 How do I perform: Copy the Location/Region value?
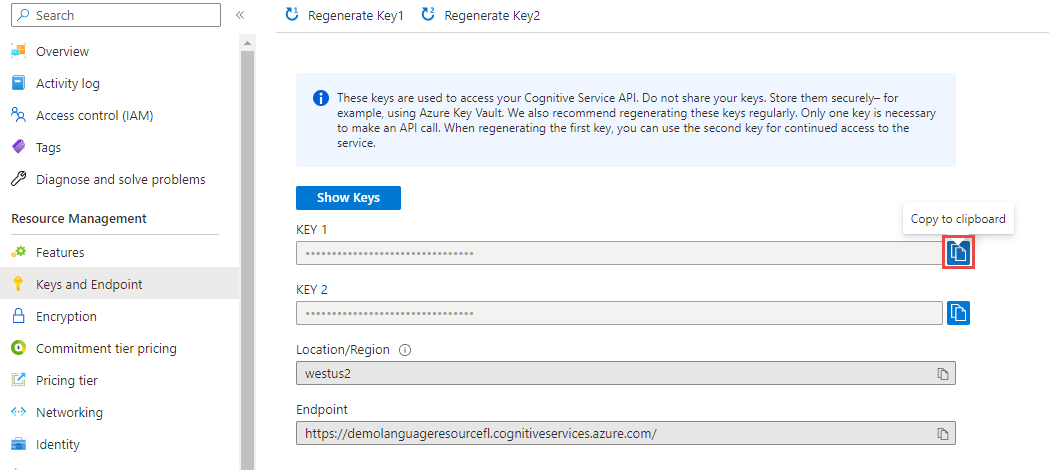click(943, 373)
